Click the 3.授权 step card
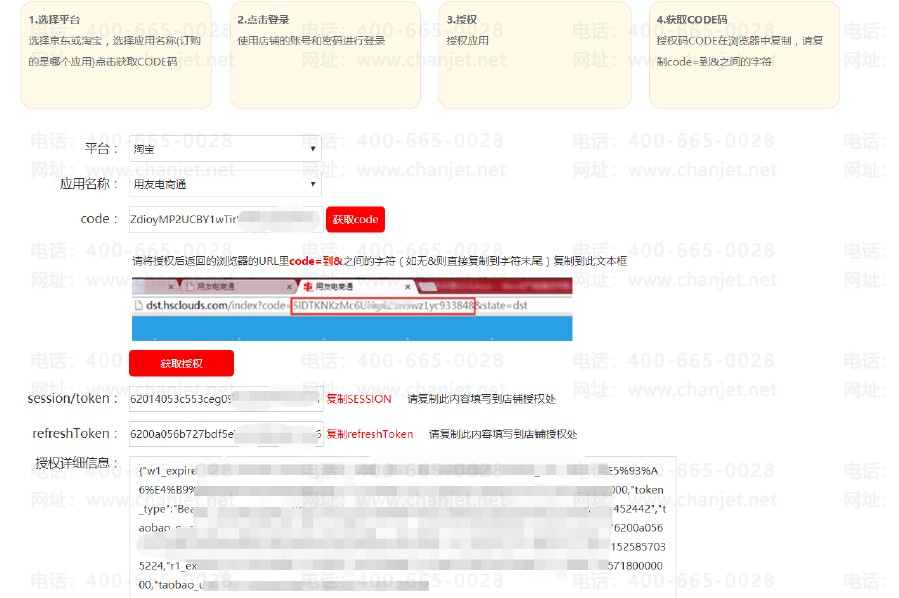This screenshot has height=598, width=899. click(534, 54)
